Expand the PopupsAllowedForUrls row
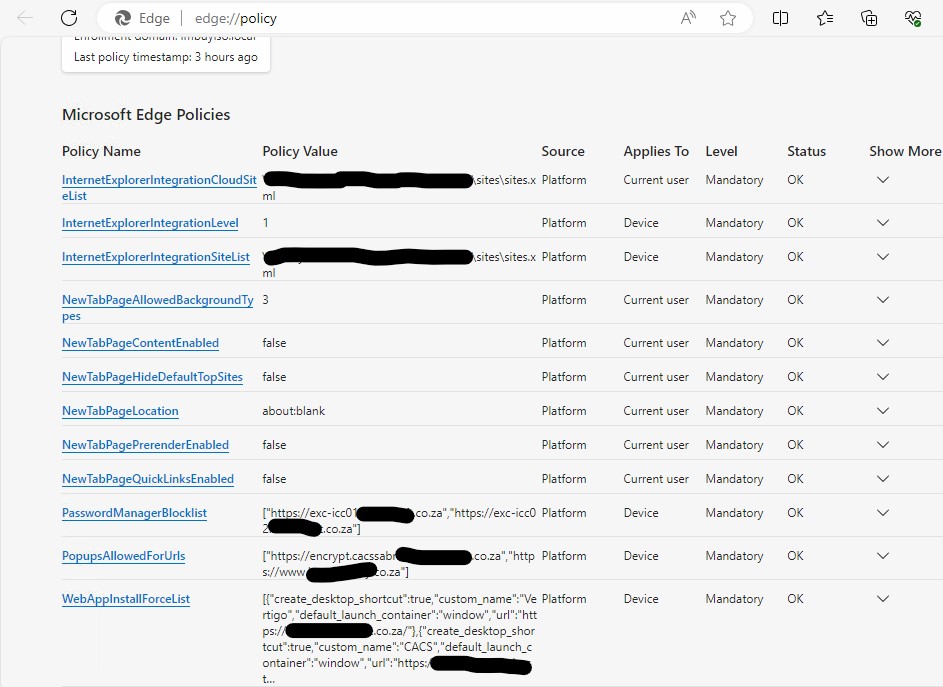943x687 pixels. tap(883, 556)
